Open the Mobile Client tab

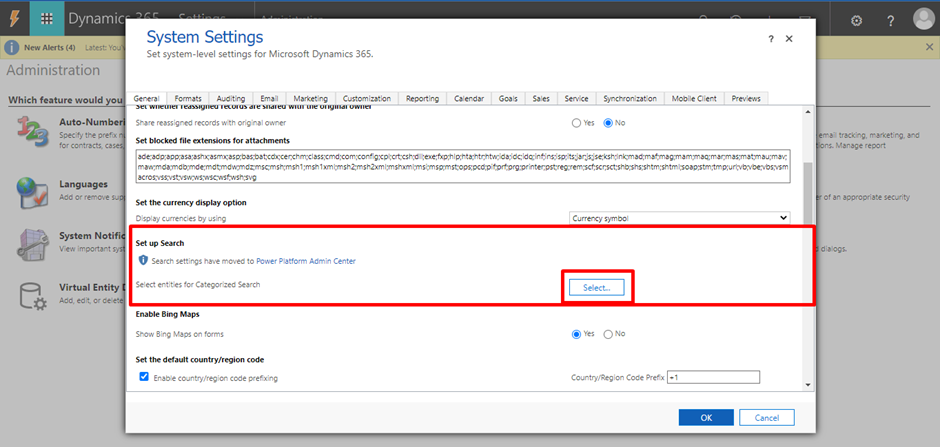694,98
